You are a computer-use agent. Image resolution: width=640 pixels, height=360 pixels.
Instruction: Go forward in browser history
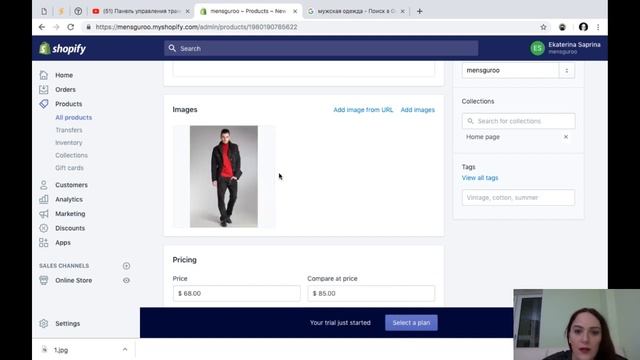(x=56, y=27)
